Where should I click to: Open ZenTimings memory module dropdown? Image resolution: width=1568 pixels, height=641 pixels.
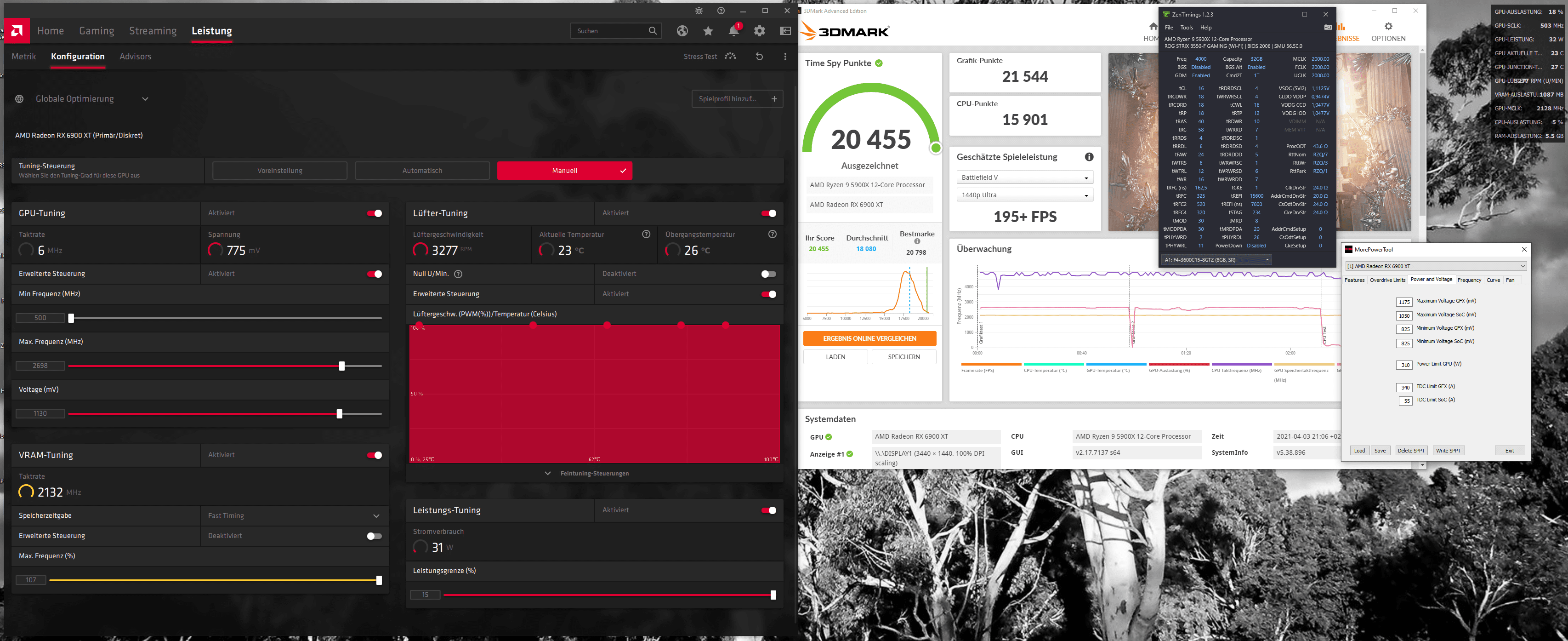1217,259
